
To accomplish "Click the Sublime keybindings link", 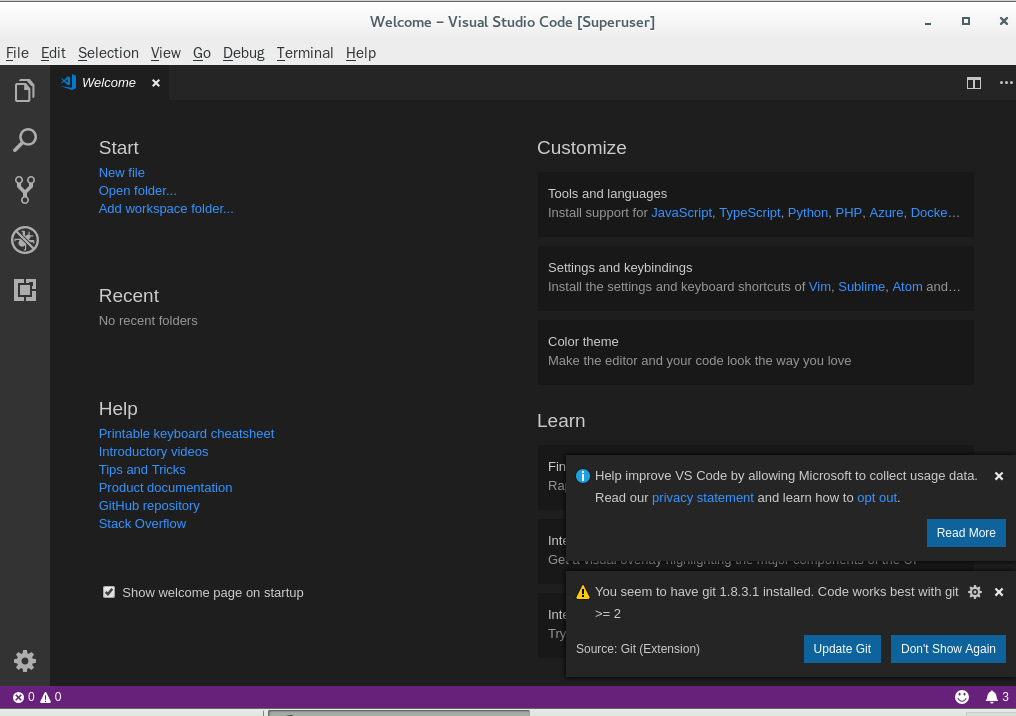I will point(861,287).
